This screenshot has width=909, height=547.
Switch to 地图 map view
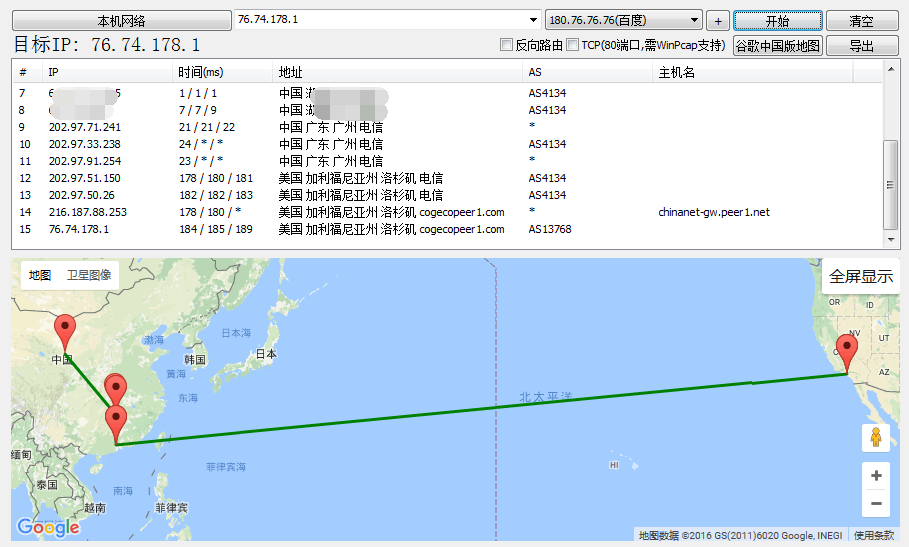coord(40,275)
